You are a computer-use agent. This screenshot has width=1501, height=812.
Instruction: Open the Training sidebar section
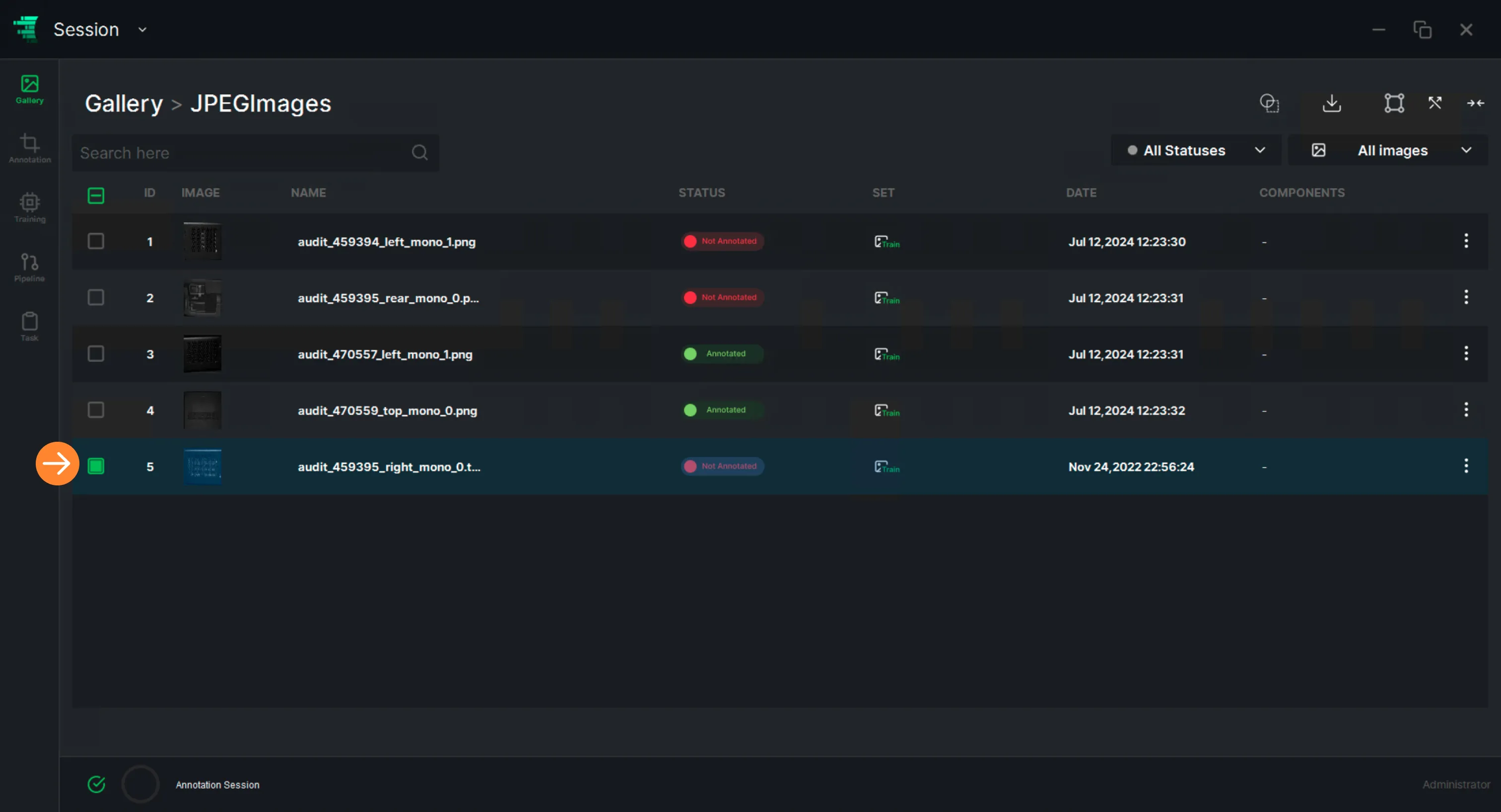tap(30, 208)
